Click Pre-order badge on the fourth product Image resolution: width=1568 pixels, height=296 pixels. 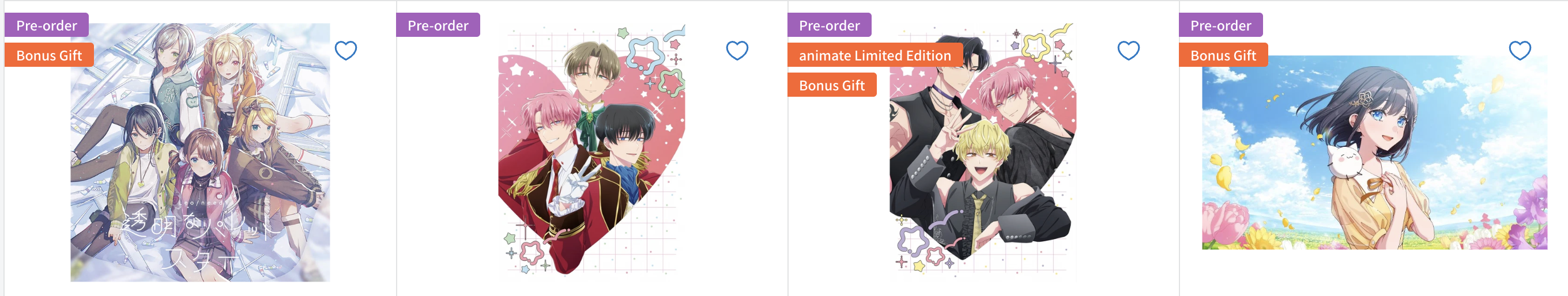(1220, 25)
